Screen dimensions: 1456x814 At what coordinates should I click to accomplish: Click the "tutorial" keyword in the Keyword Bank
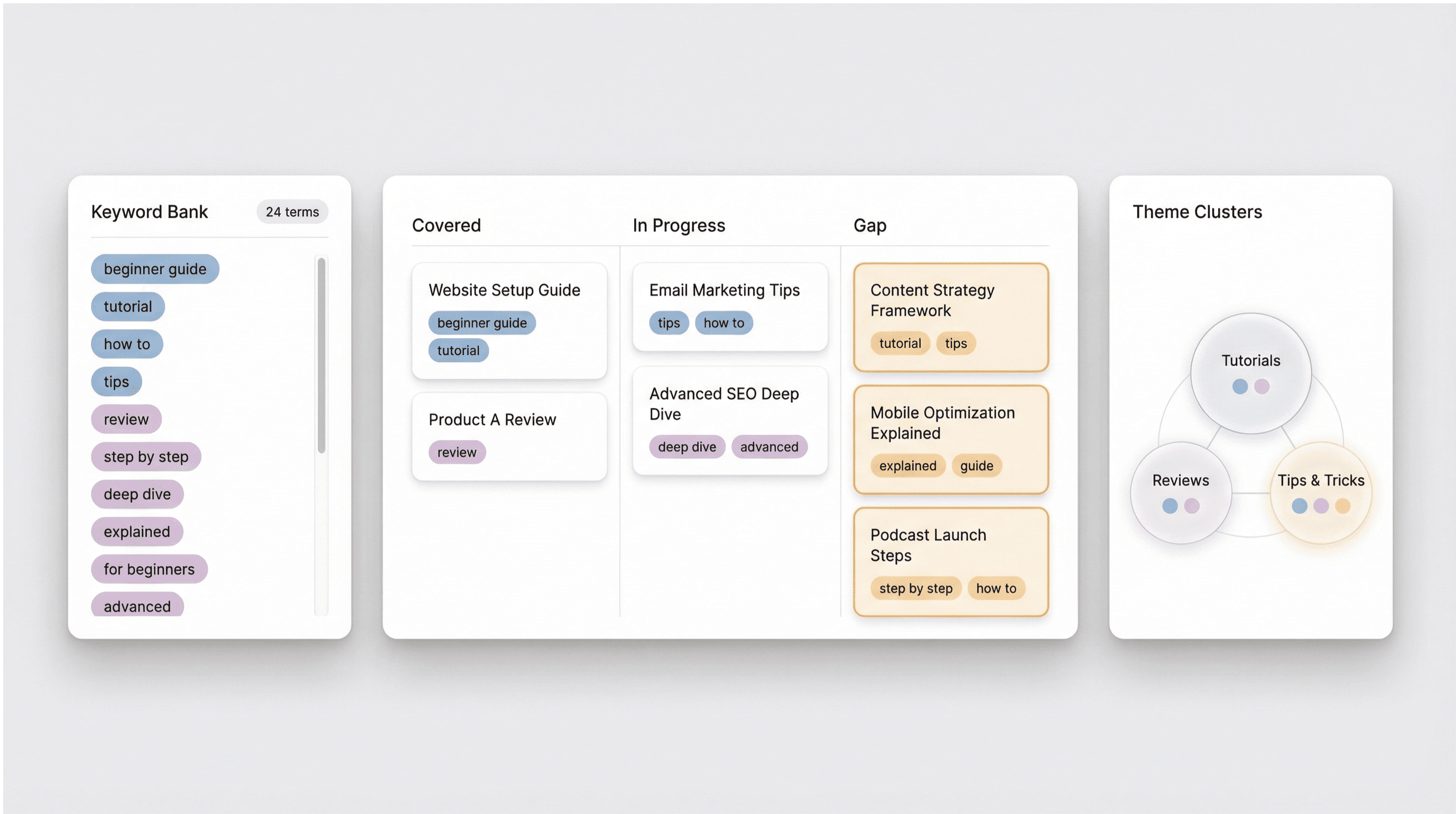click(x=127, y=307)
